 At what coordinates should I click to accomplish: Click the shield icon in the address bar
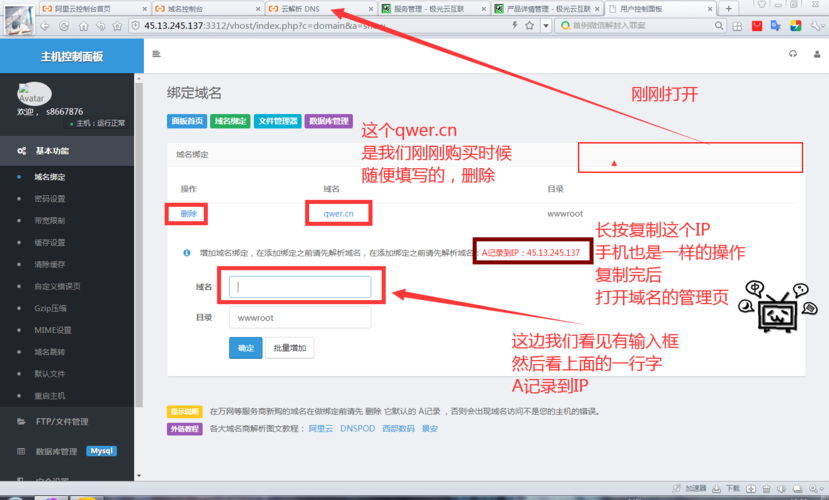(135, 25)
